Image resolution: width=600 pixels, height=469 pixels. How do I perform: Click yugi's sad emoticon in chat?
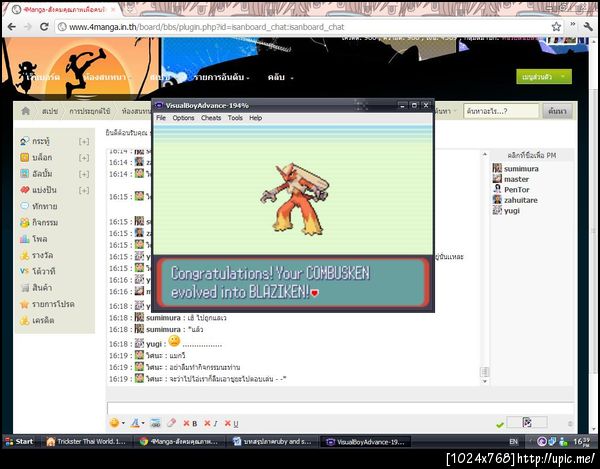coord(174,340)
